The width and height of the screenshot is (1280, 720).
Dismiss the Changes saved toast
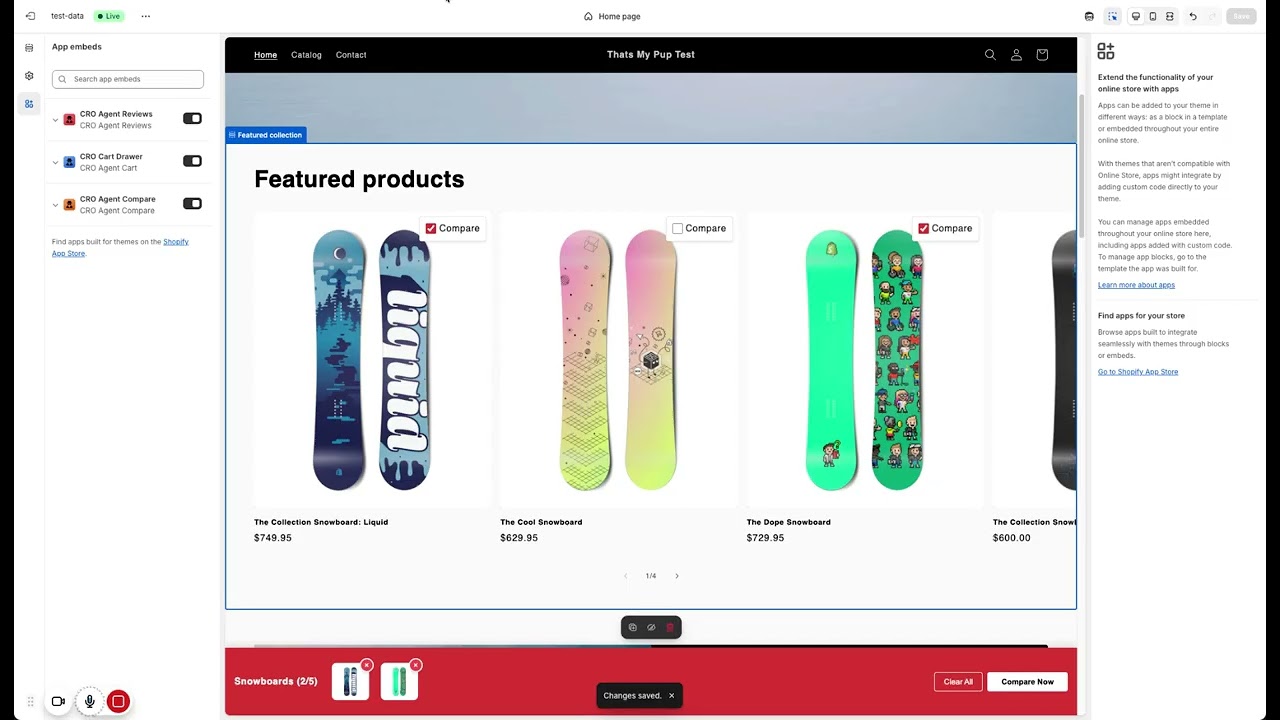[671, 695]
